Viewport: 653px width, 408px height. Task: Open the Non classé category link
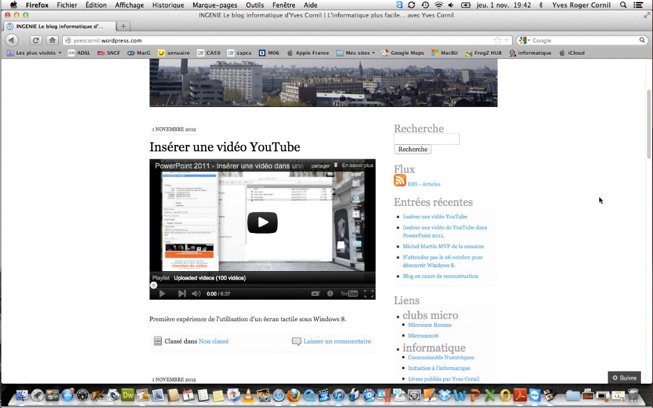coord(213,341)
